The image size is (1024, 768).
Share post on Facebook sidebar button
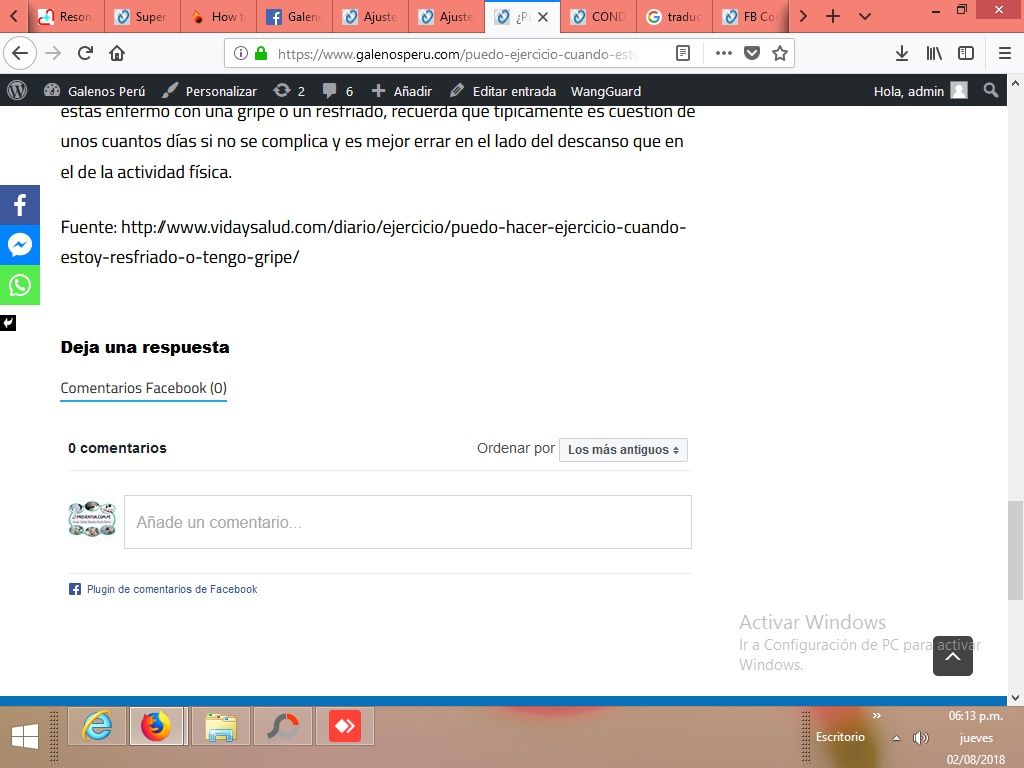(x=20, y=205)
